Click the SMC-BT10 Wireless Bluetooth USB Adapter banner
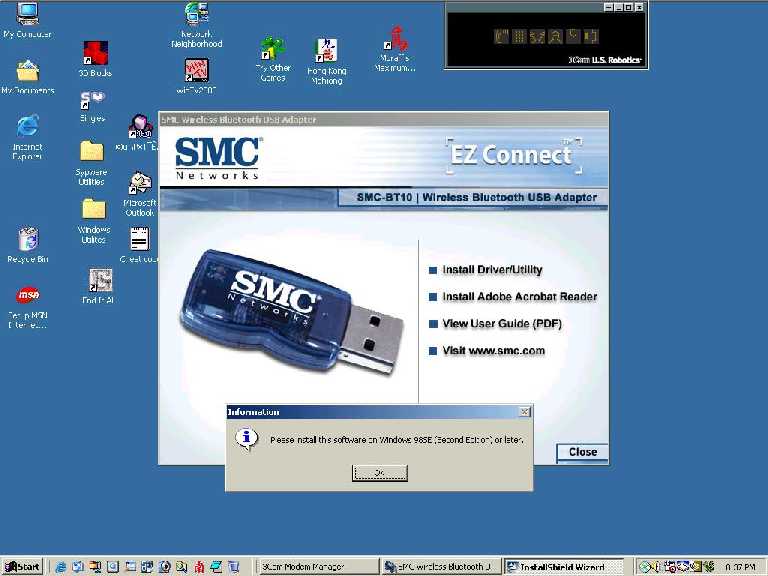Screen dimensions: 768x576 click(x=473, y=198)
